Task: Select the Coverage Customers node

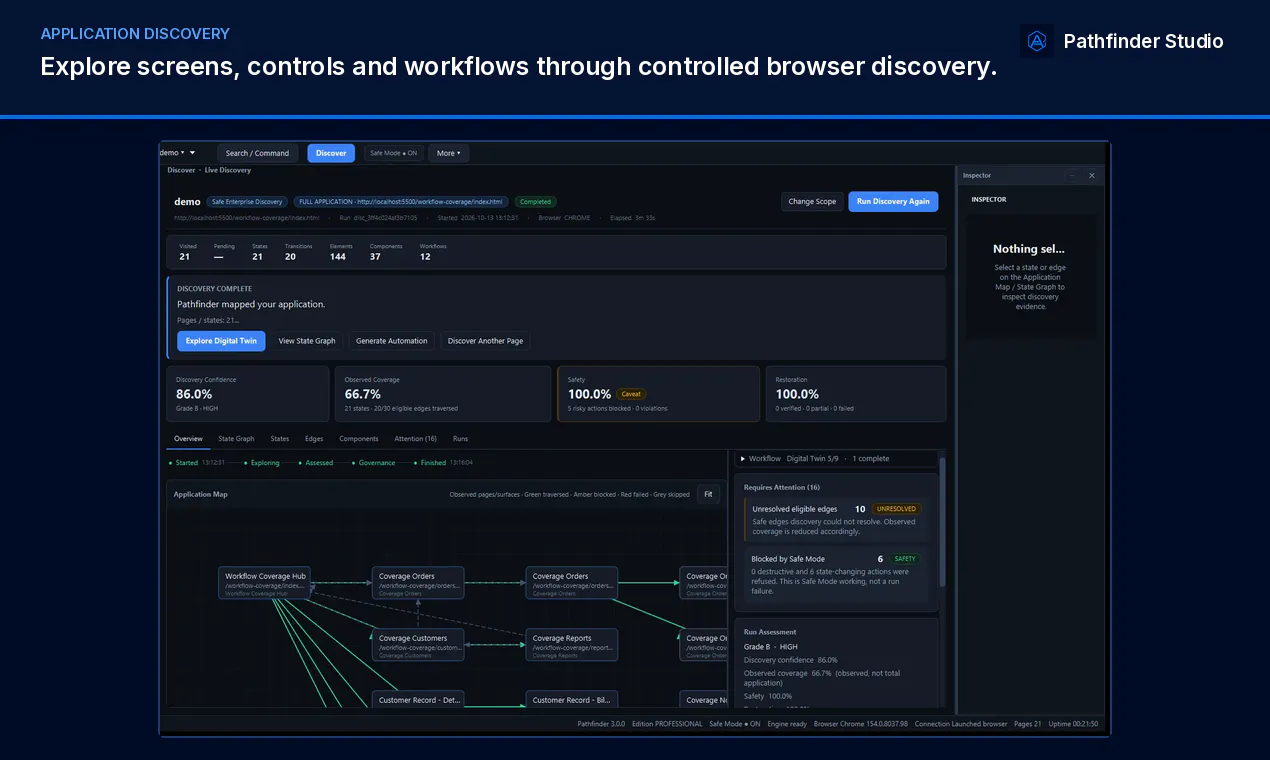Action: pyautogui.click(x=418, y=645)
